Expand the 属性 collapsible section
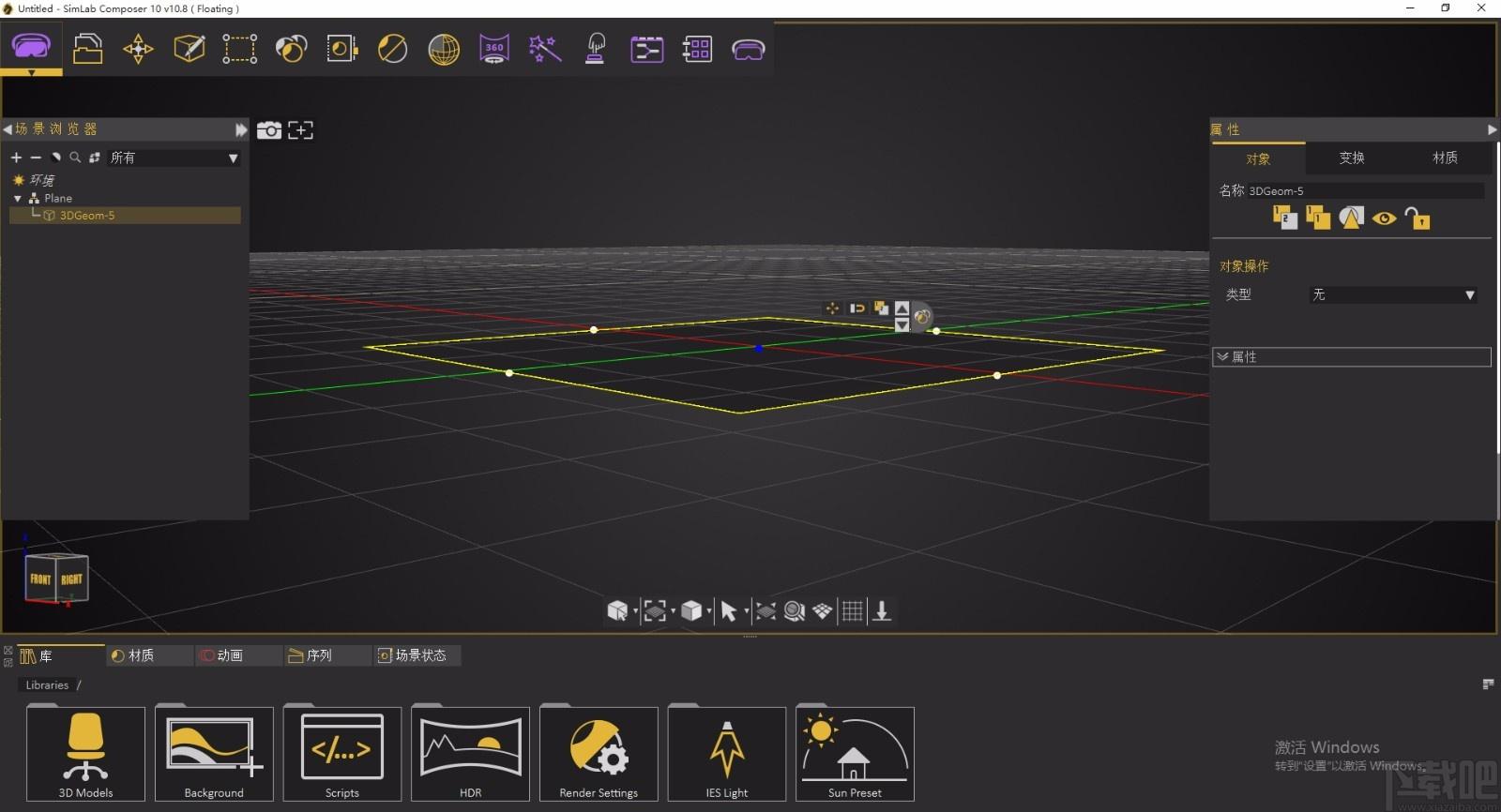 [x=1351, y=357]
